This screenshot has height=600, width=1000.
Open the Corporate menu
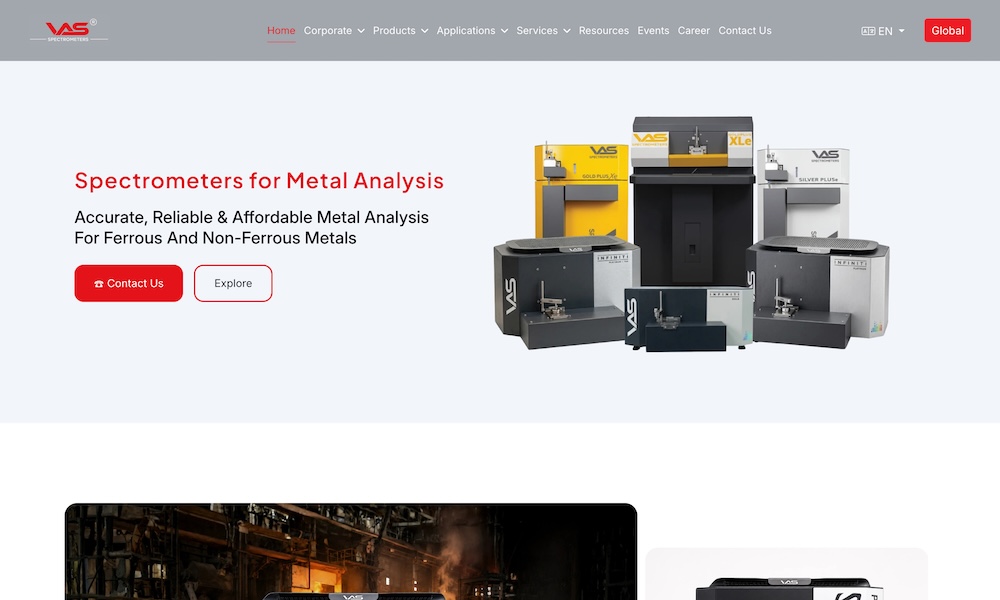click(328, 31)
